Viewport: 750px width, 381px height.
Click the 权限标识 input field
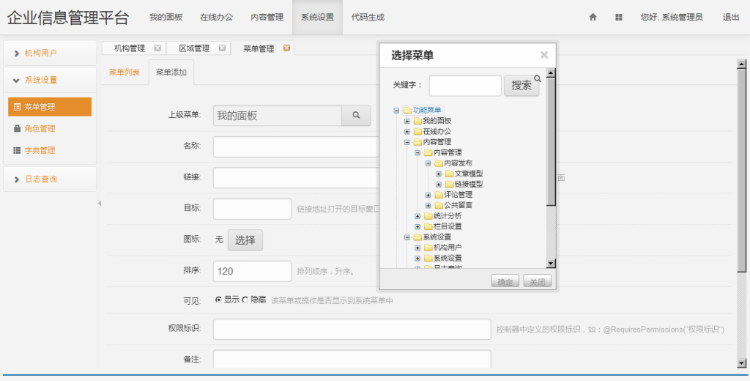tap(352, 329)
